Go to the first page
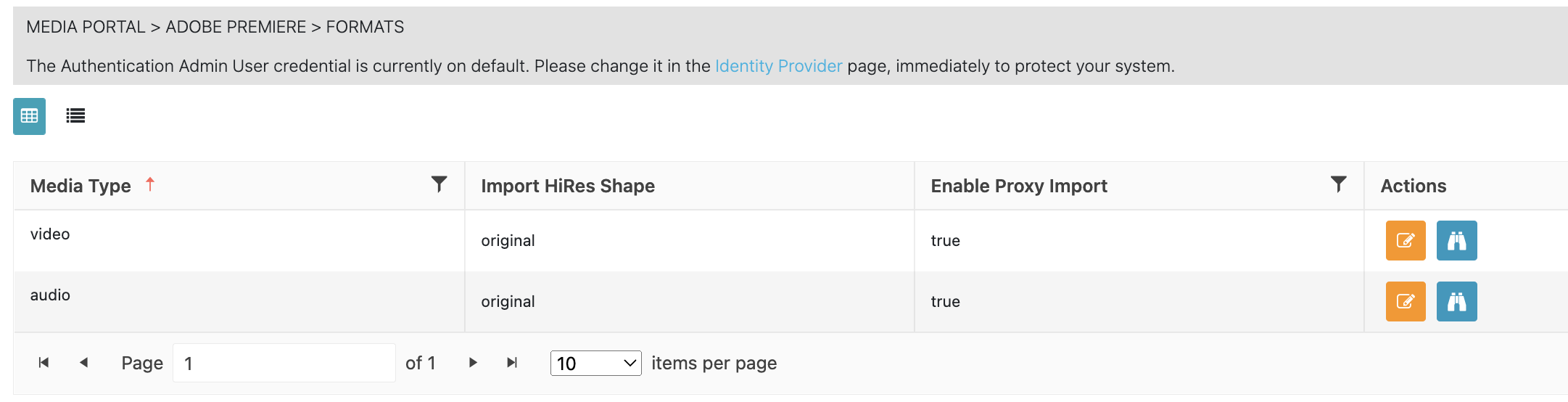 [x=44, y=363]
